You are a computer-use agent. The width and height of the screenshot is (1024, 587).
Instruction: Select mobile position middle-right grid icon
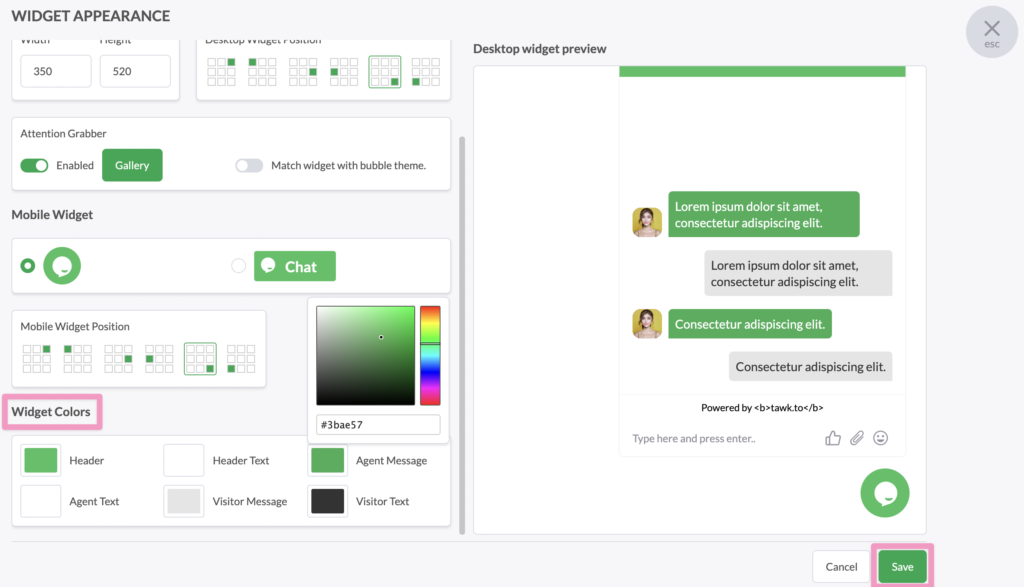coord(118,359)
